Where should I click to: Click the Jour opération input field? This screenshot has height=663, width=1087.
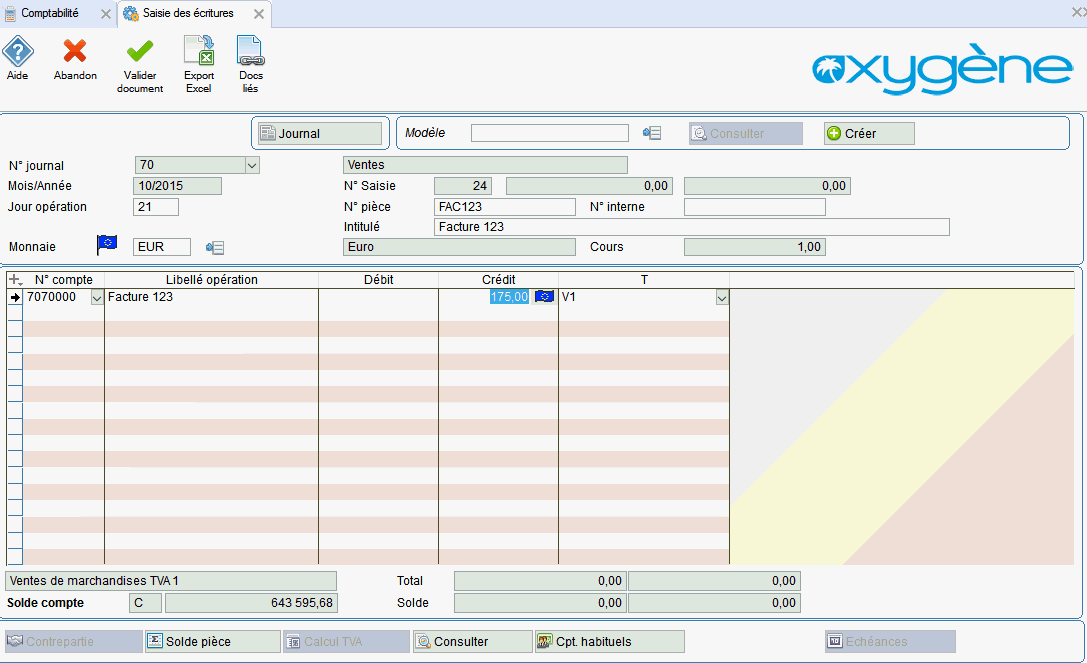(x=155, y=207)
